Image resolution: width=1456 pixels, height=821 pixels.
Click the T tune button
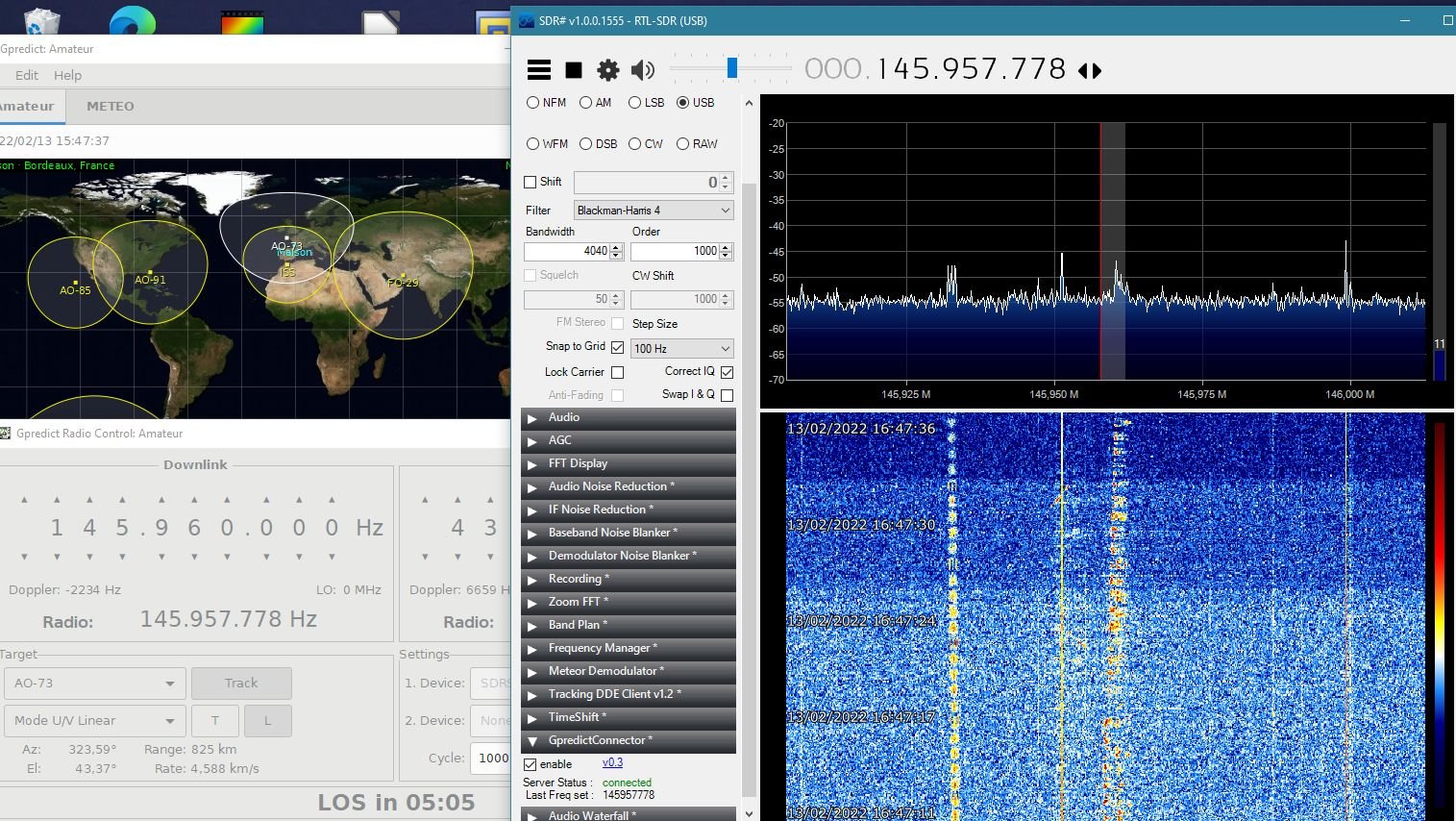215,721
